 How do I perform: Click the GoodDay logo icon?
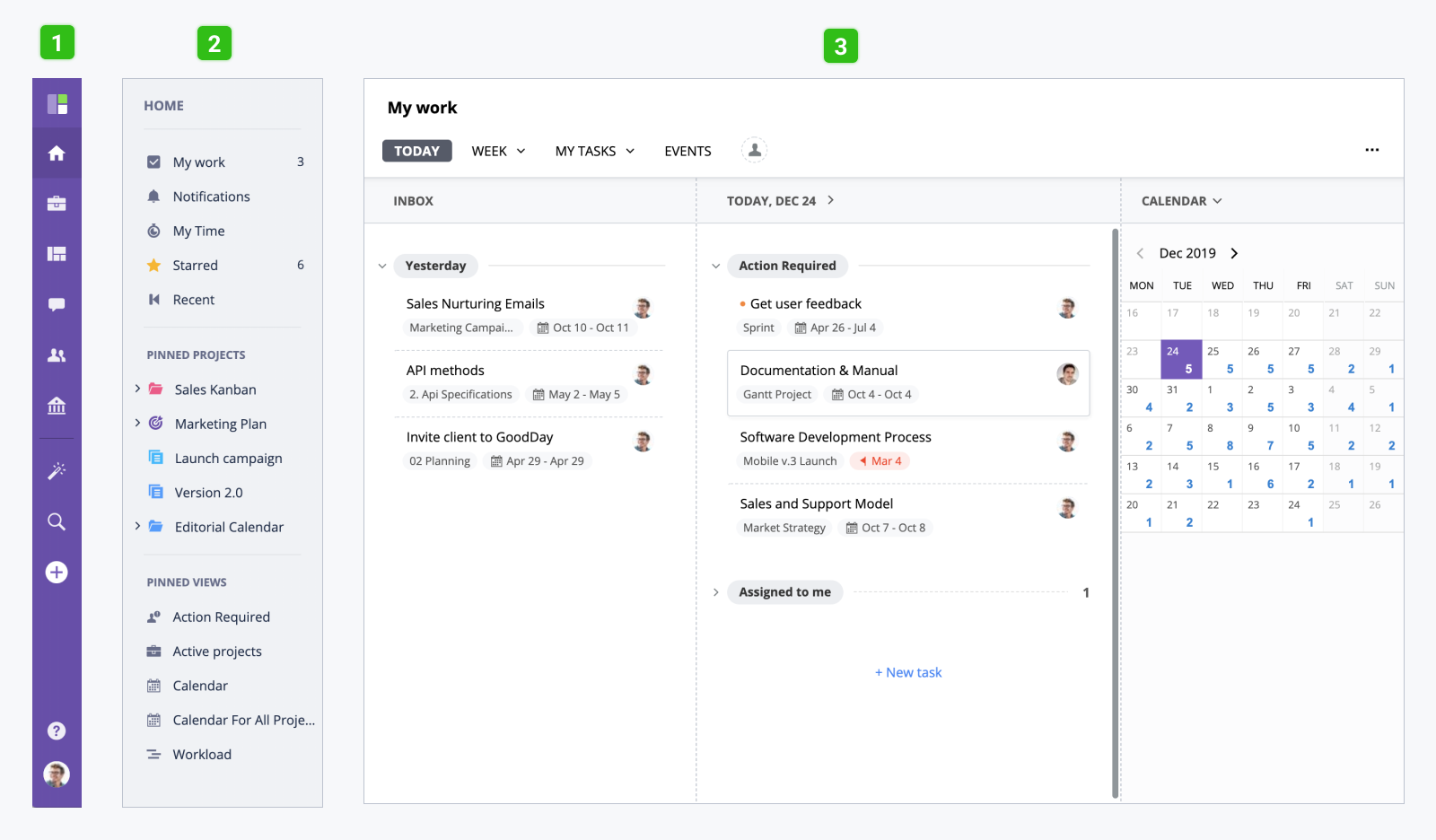point(57,104)
